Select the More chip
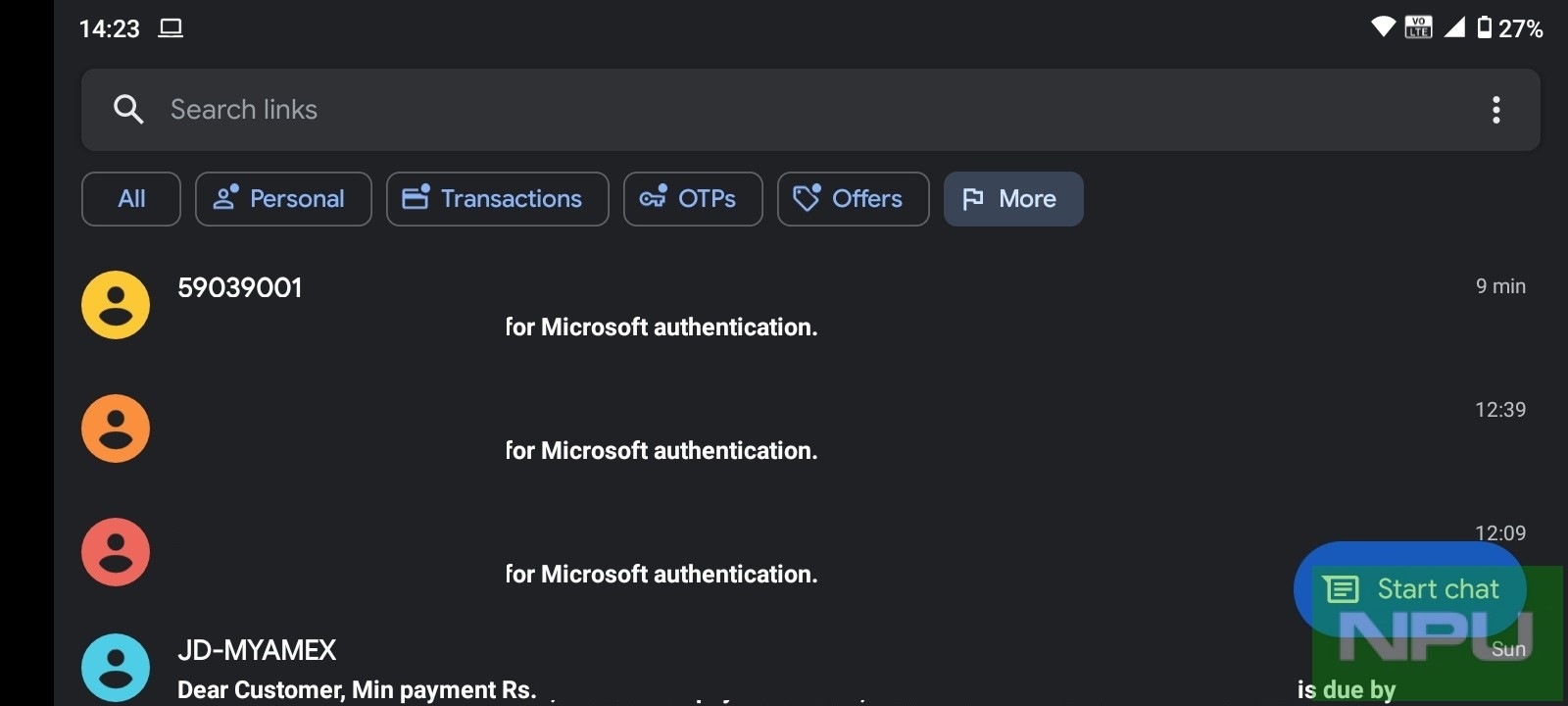This screenshot has height=706, width=1568. (1013, 199)
